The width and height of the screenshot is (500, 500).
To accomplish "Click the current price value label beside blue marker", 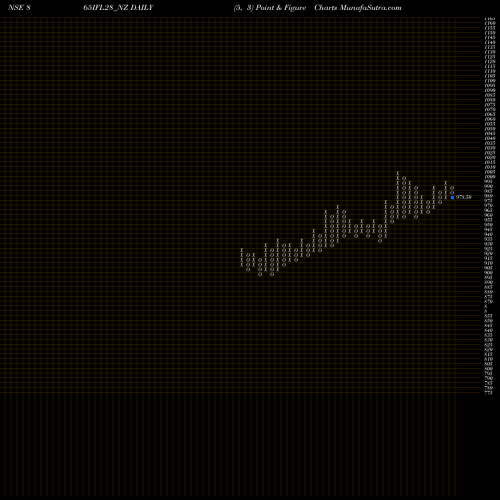I will (x=464, y=197).
